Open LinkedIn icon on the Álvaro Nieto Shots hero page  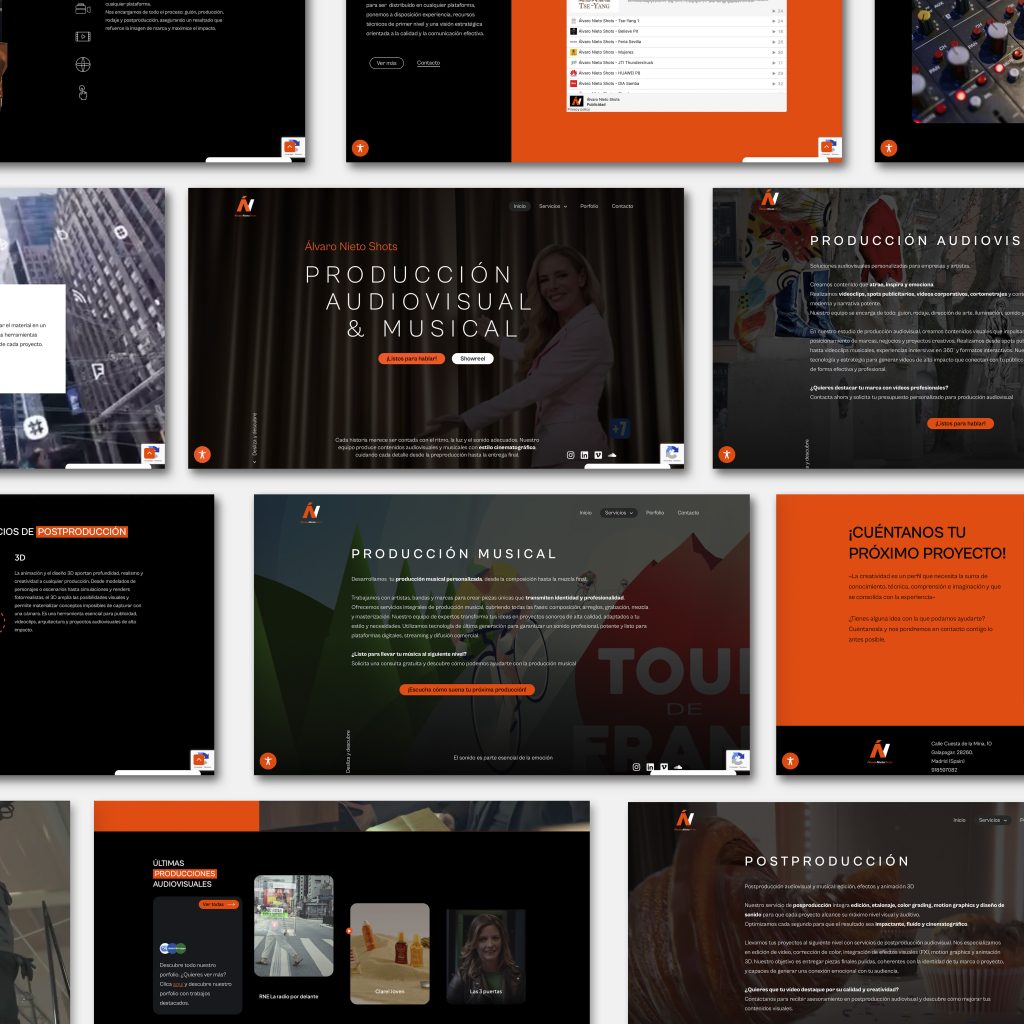[x=585, y=455]
